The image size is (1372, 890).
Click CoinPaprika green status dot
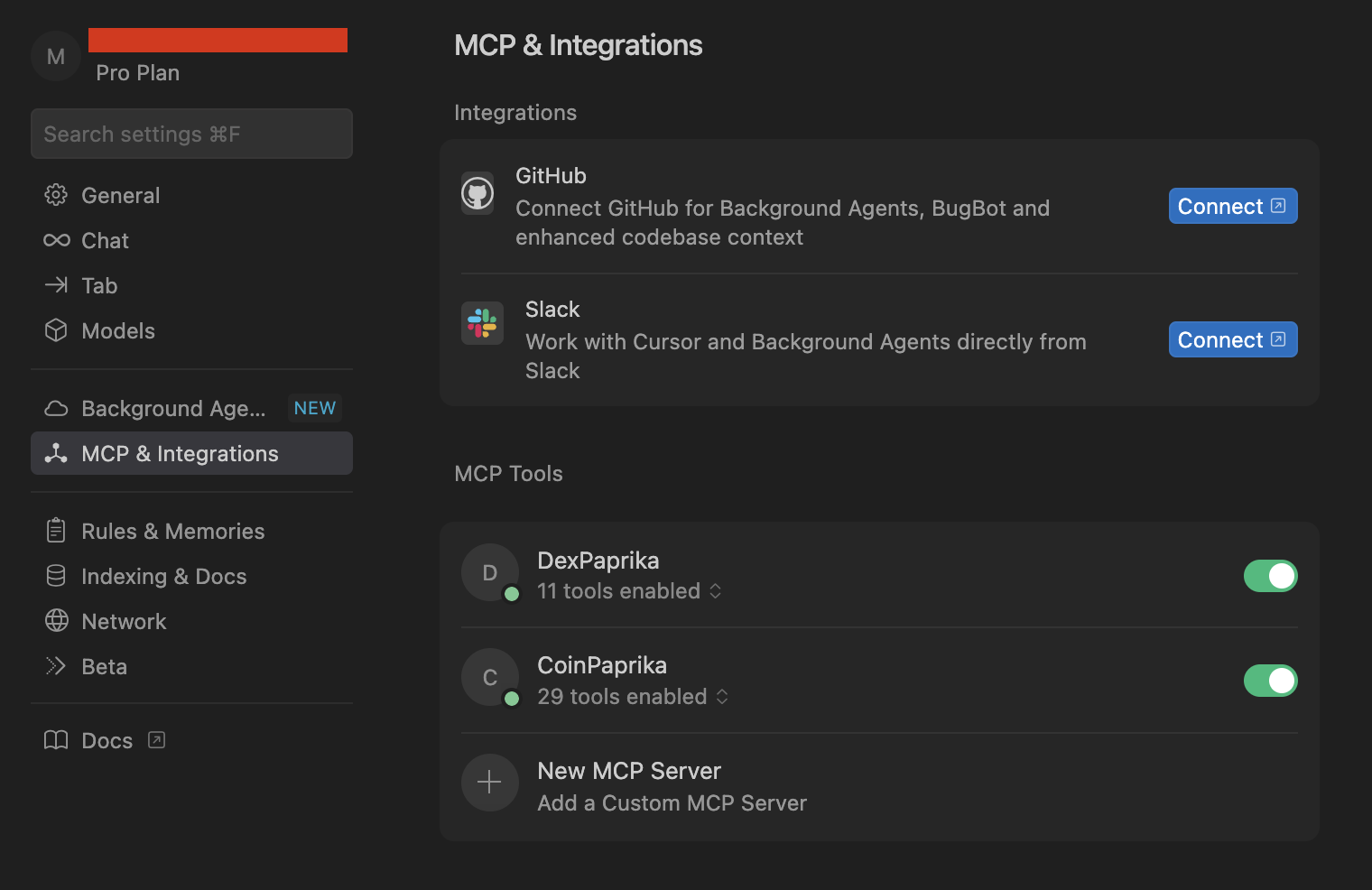coord(512,699)
